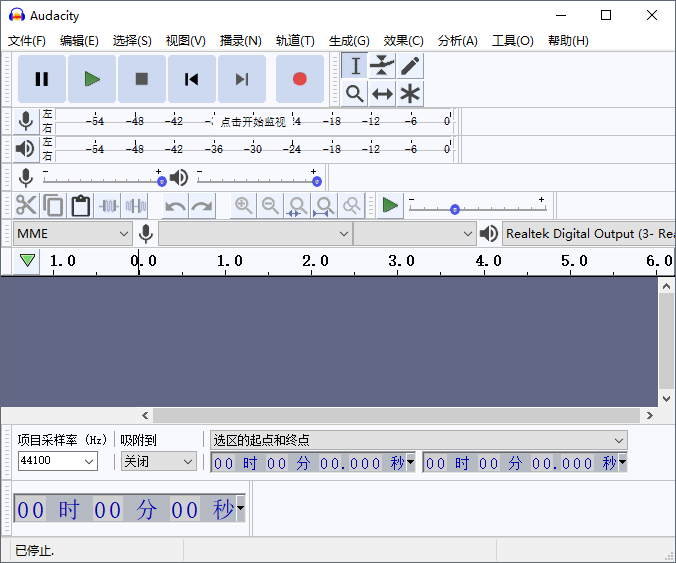Open the 文件(F) menu
This screenshot has height=563, width=676.
pyautogui.click(x=27, y=41)
